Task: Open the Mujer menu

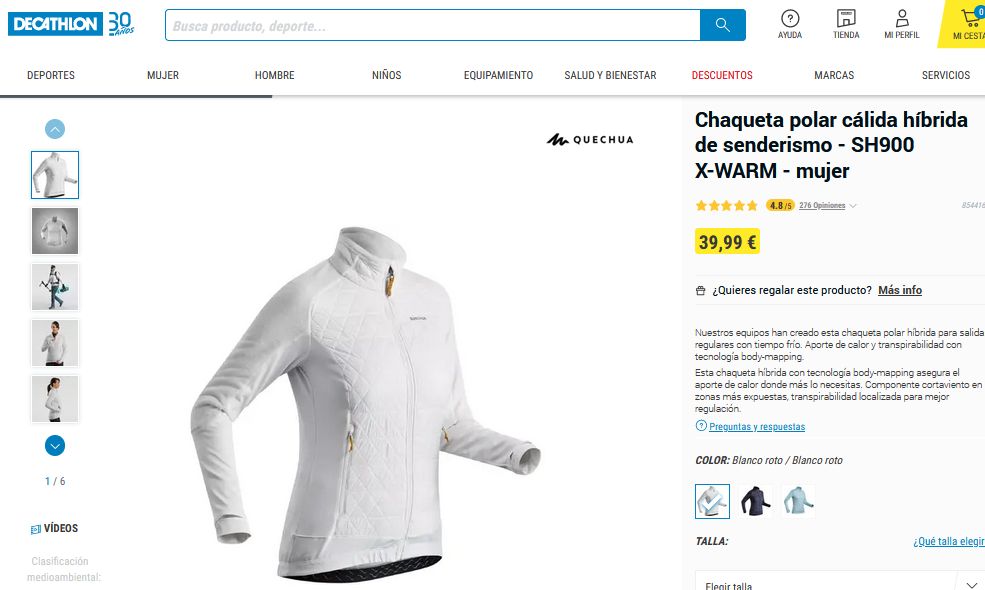Action: coord(163,75)
